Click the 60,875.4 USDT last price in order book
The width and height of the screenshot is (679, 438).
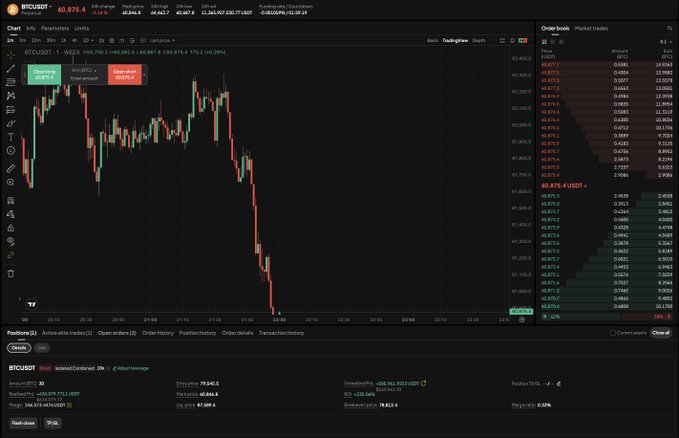[x=564, y=185]
